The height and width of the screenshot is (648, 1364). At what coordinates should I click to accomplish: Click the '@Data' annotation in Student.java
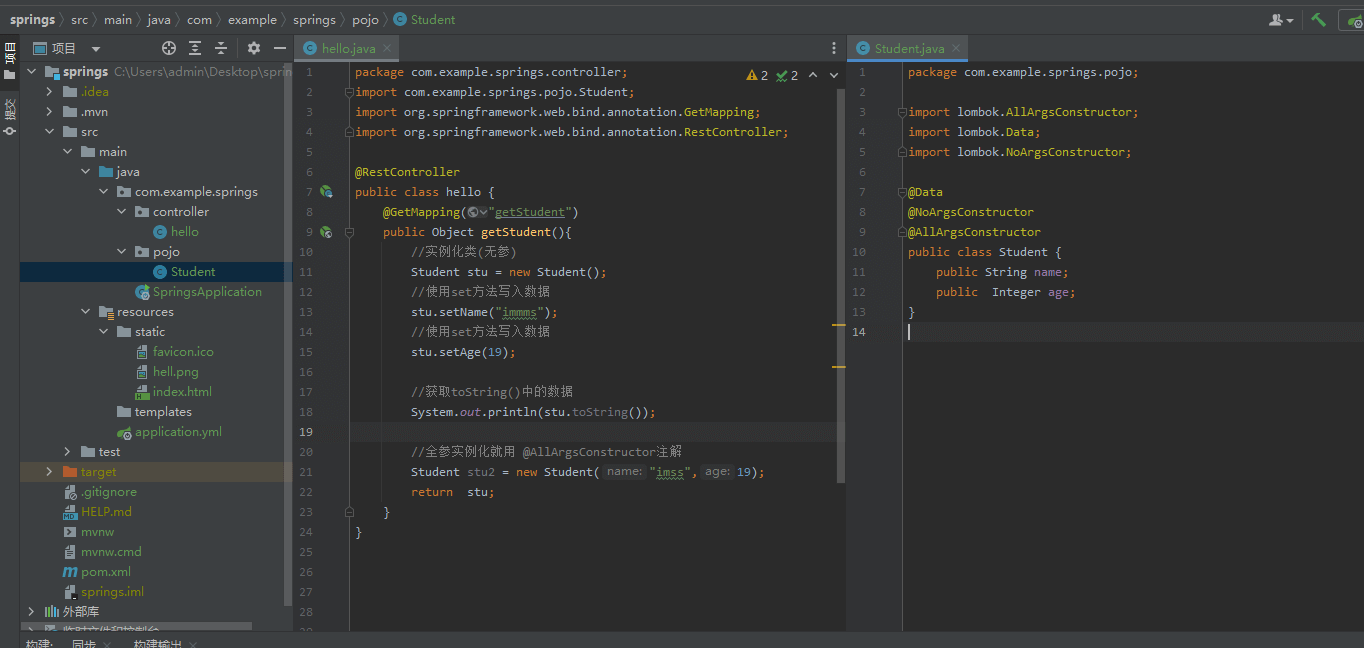(x=925, y=192)
